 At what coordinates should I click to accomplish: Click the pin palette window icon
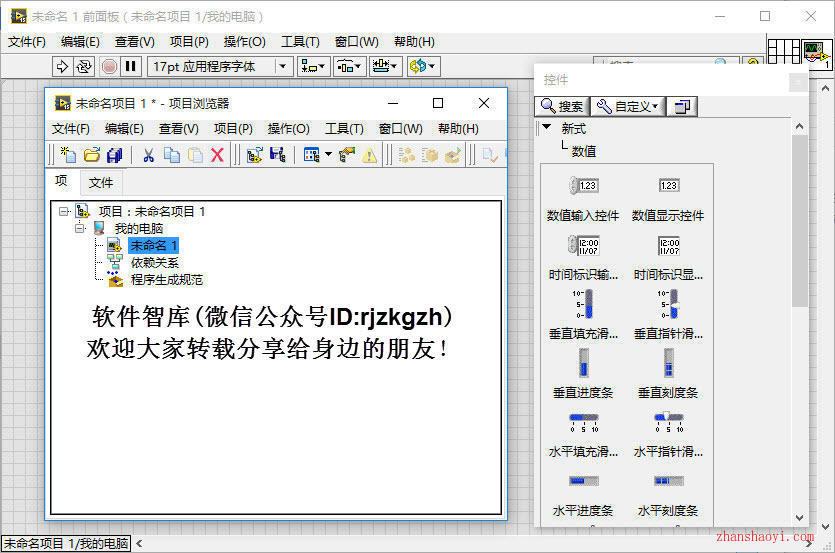click(x=682, y=107)
